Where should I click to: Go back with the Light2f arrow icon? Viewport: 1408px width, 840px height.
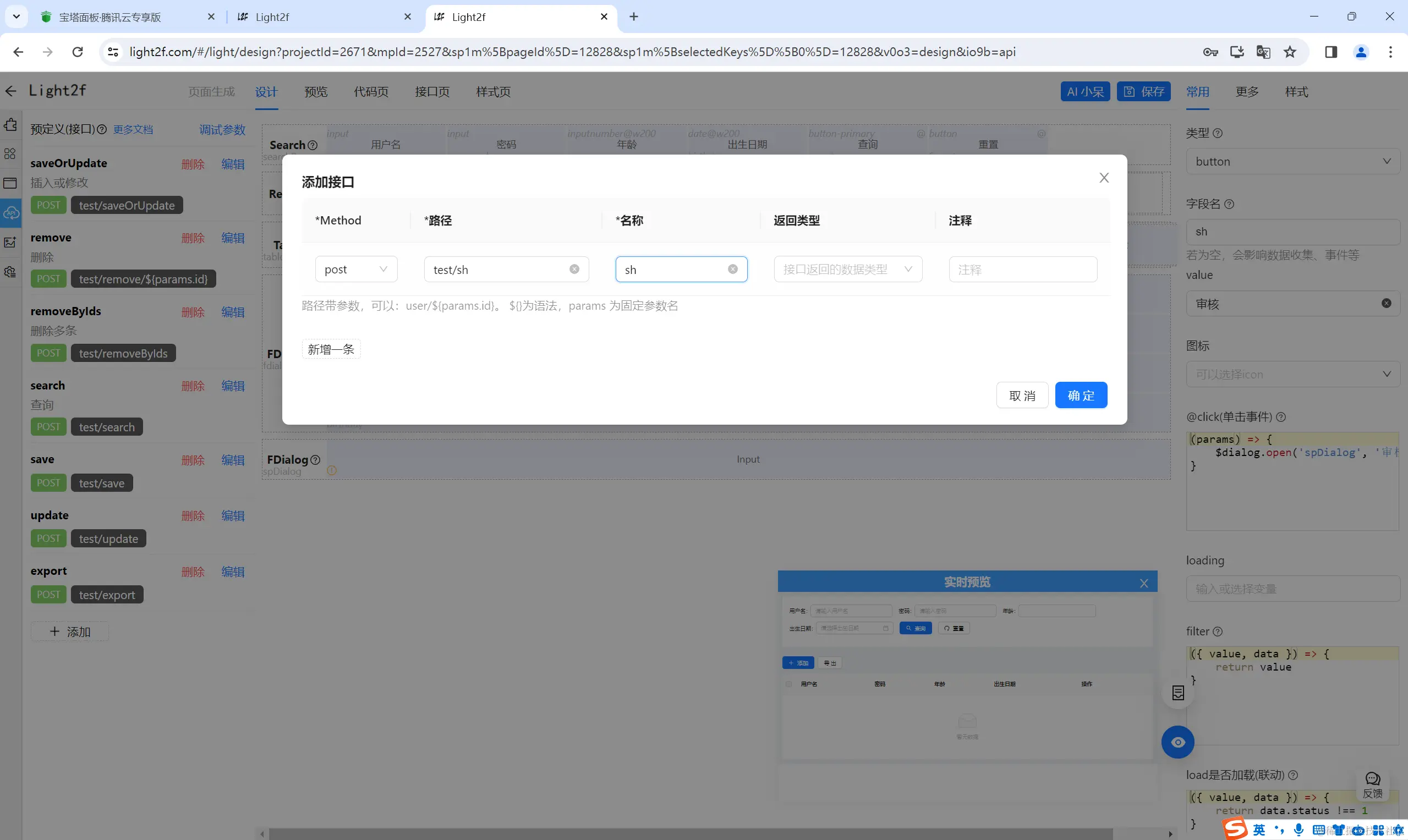[11, 91]
